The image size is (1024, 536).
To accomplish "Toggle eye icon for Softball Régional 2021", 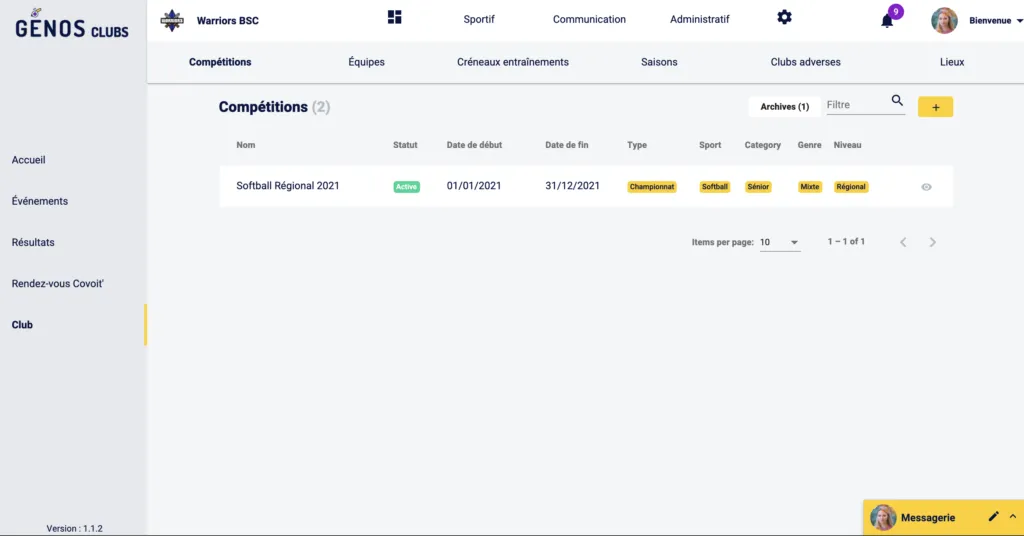I will pos(926,187).
